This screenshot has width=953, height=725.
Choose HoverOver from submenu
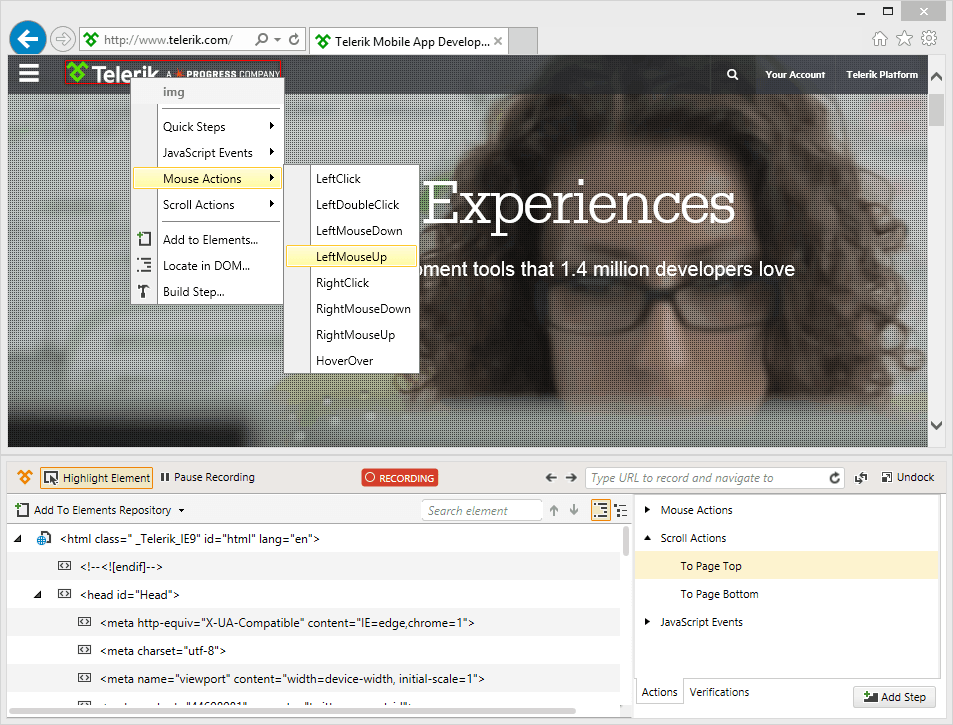pos(353,361)
